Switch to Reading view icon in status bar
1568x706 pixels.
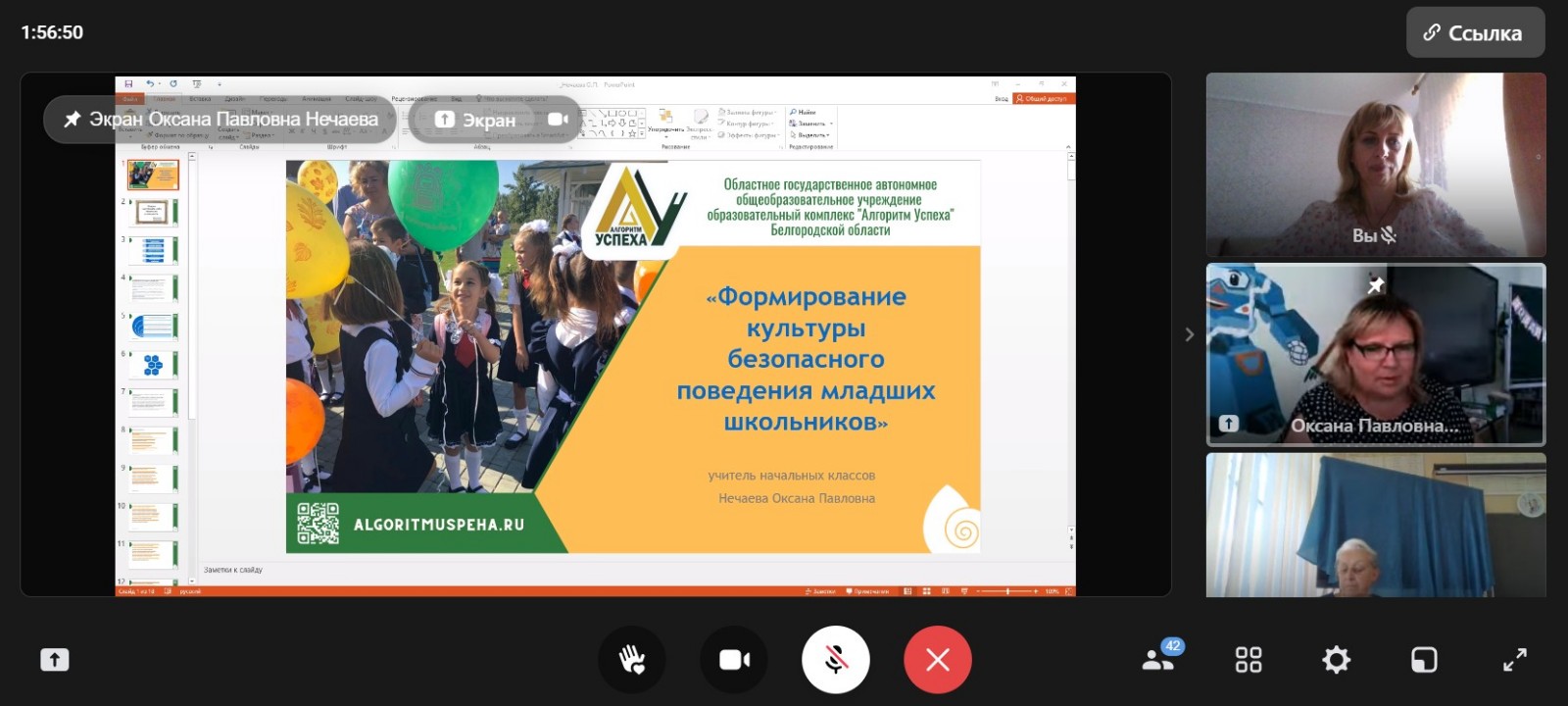click(x=945, y=591)
